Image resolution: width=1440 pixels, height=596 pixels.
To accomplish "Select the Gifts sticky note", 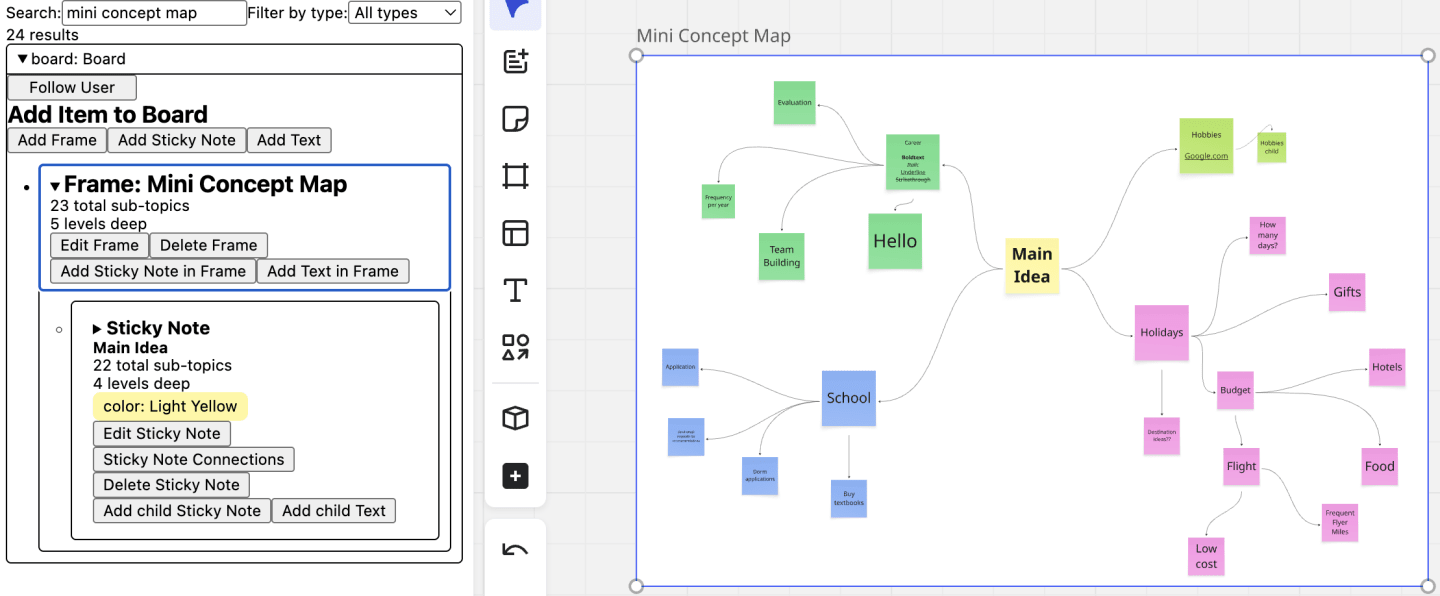I will (x=1347, y=292).
